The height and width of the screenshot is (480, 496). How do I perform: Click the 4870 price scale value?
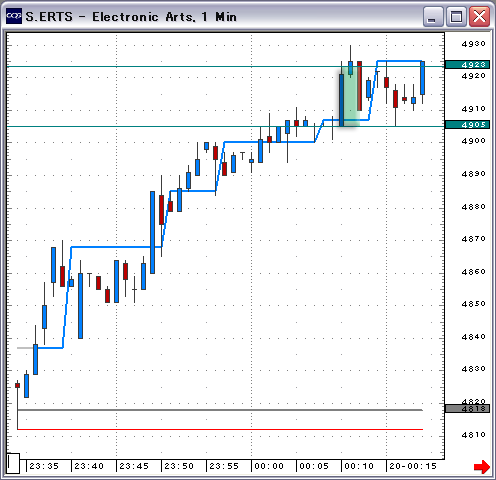click(473, 239)
